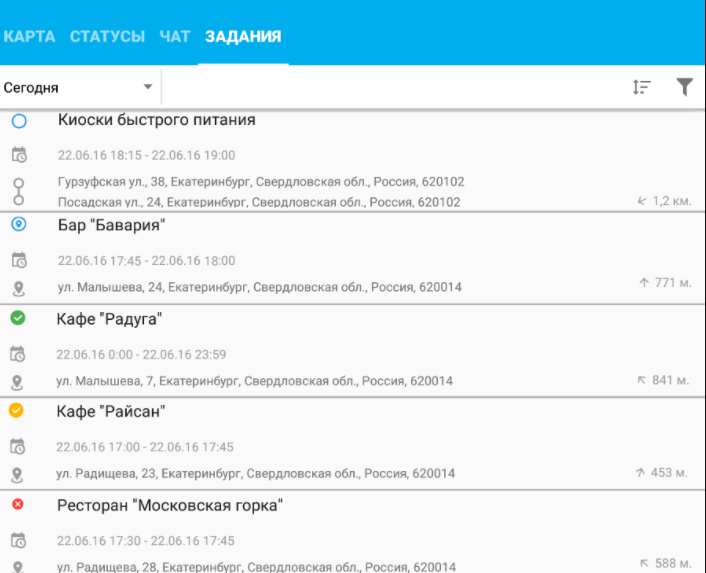Click the address ул. Малышева, 7
The image size is (706, 573).
[254, 381]
